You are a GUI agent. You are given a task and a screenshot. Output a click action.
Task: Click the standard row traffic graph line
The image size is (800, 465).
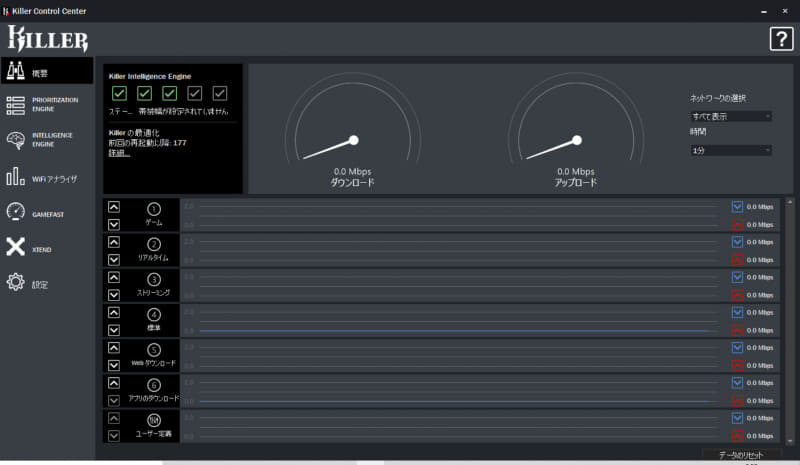pyautogui.click(x=454, y=331)
